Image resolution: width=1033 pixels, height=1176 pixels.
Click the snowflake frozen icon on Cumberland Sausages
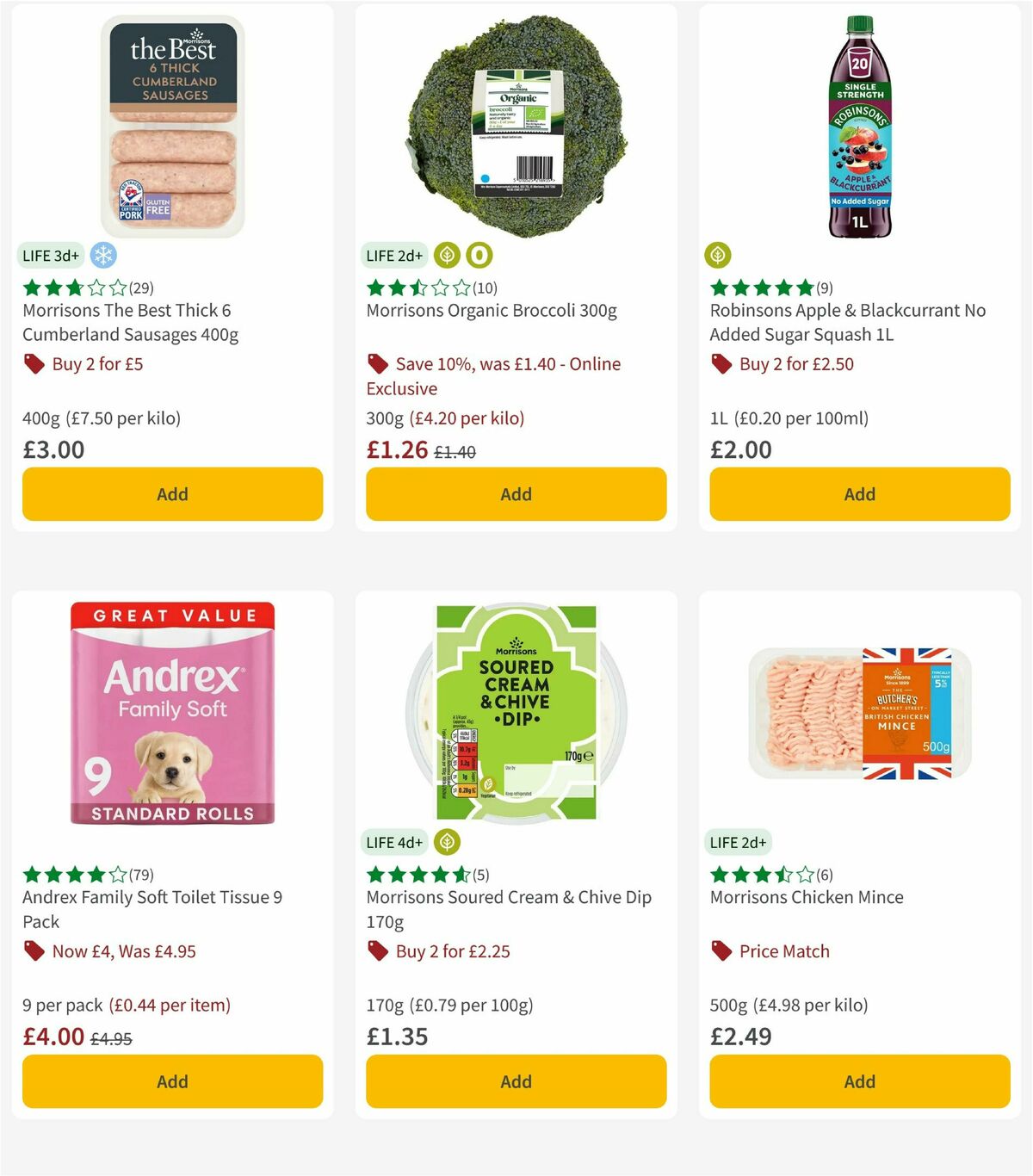[x=103, y=256]
